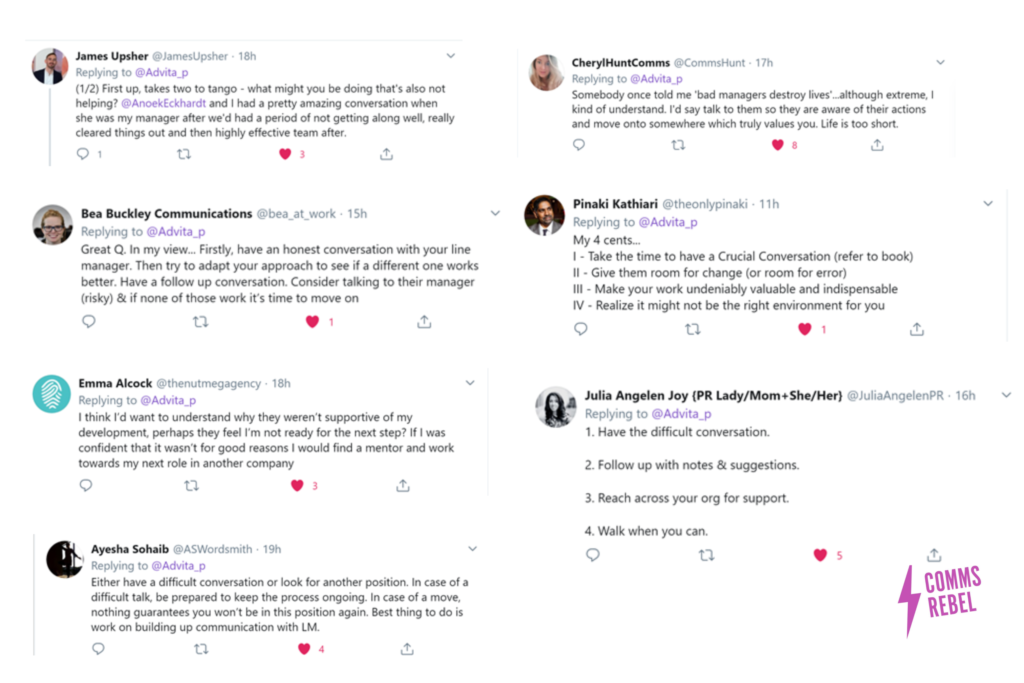View Pinaki Kathiari's profile picture
1024x683 pixels.
click(x=544, y=215)
